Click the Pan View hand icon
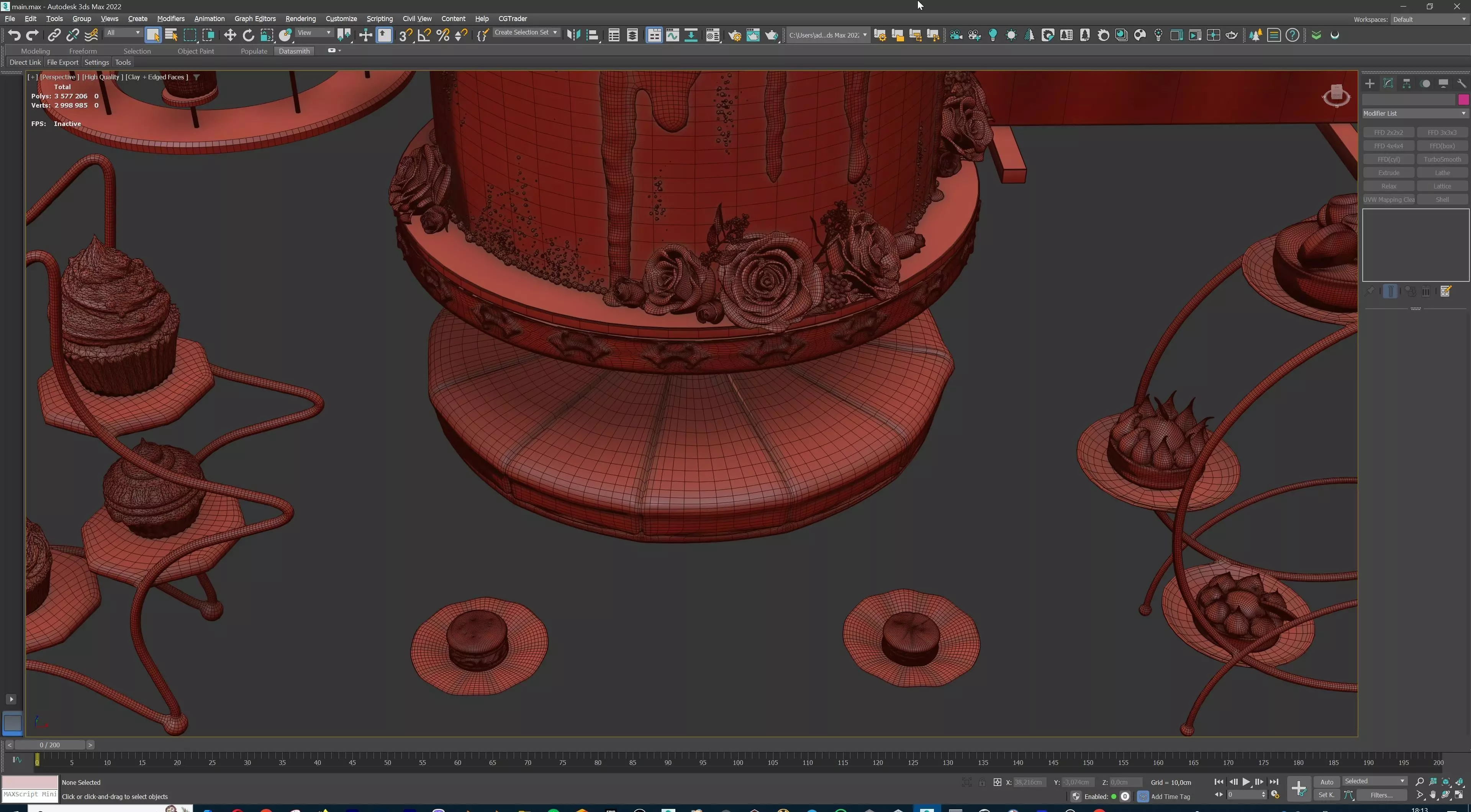This screenshot has height=812, width=1471. (x=1433, y=795)
